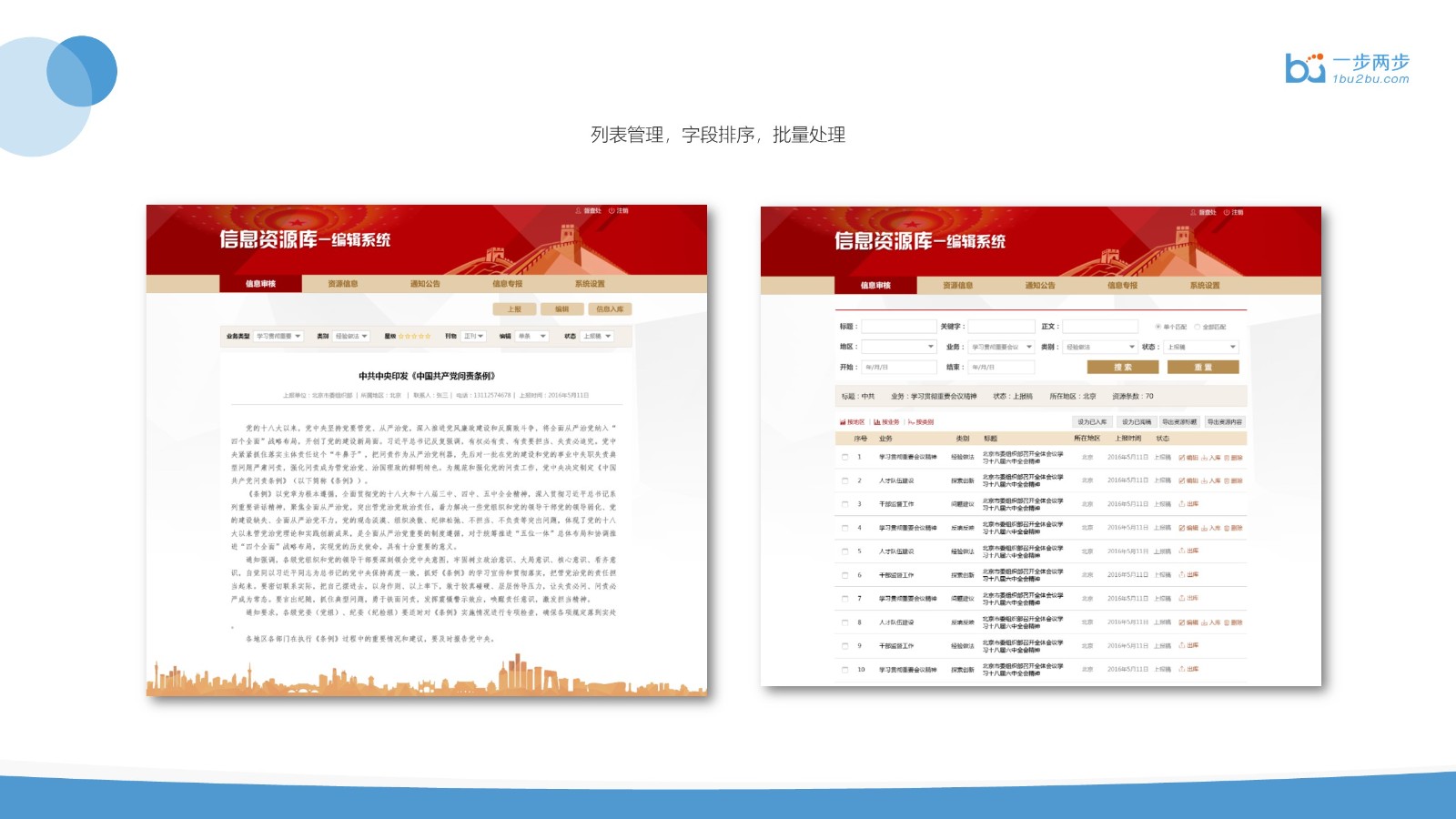Viewport: 1456px width, 819px height.
Task: Click the 重置 reset button
Action: click(x=1203, y=367)
